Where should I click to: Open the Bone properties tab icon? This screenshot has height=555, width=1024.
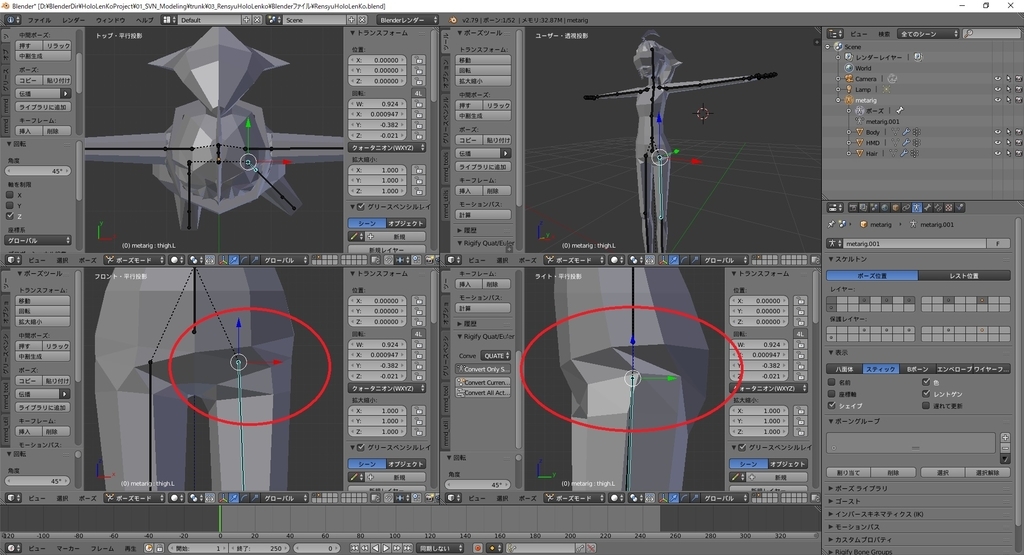[x=928, y=208]
